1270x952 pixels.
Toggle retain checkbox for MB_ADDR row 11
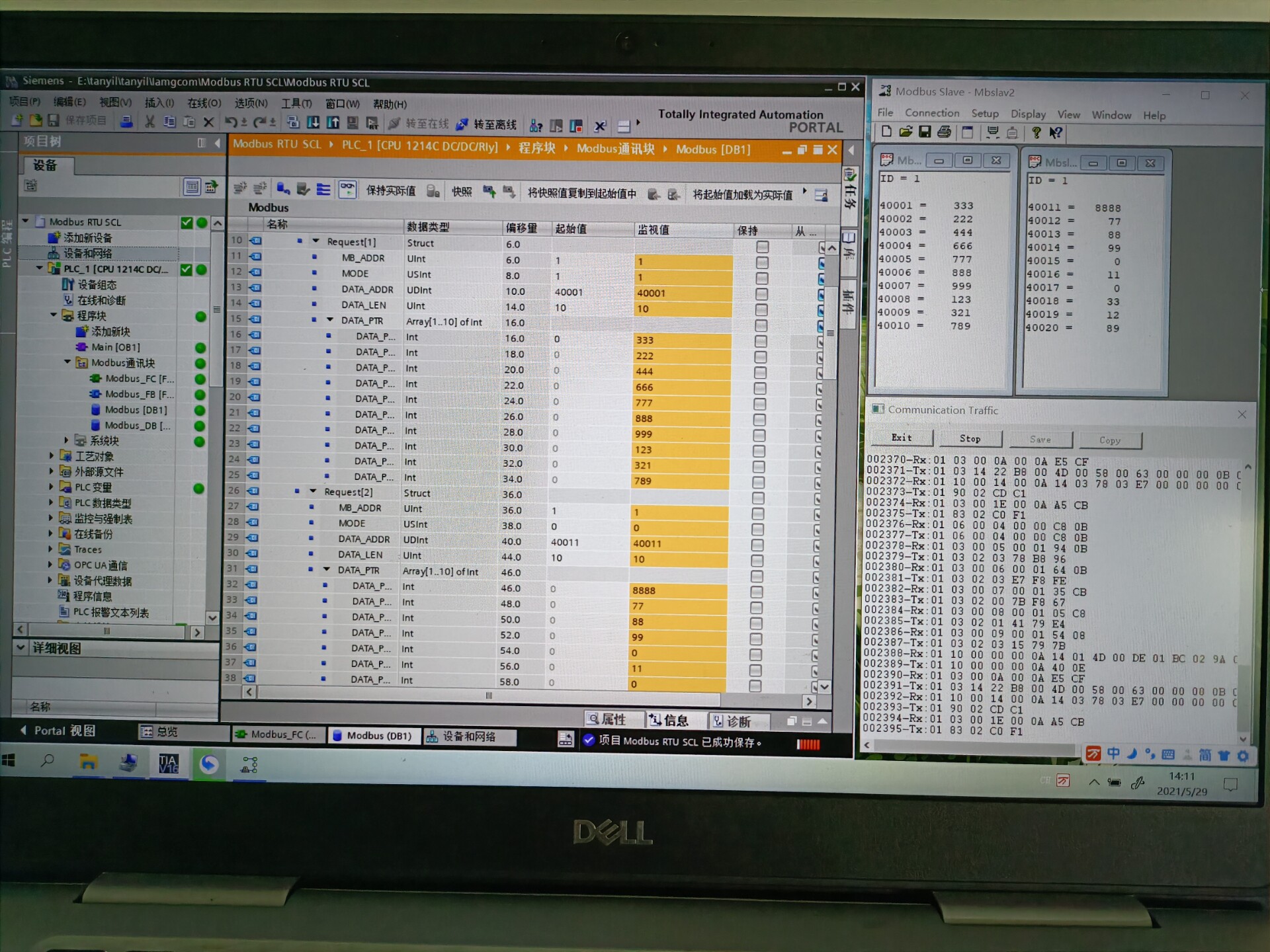click(x=762, y=262)
